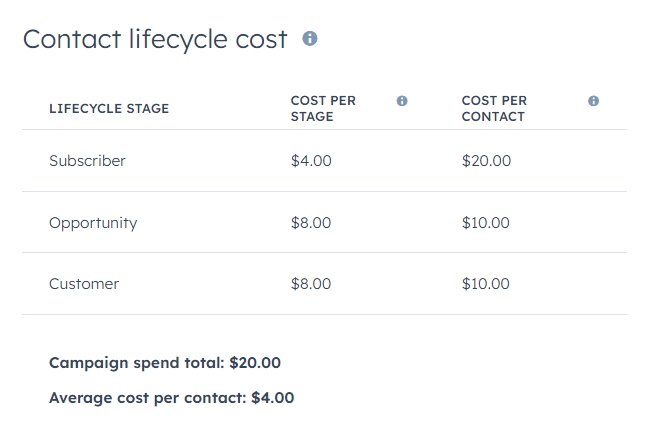This screenshot has width=651, height=443.
Task: Click the Cost Per Stage info icon
Action: click(402, 101)
